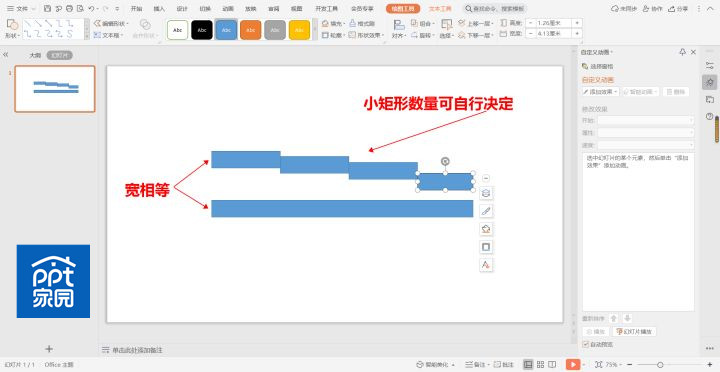Collapse floating toolbar with minus button
Image resolution: width=720 pixels, height=372 pixels.
click(x=486, y=178)
